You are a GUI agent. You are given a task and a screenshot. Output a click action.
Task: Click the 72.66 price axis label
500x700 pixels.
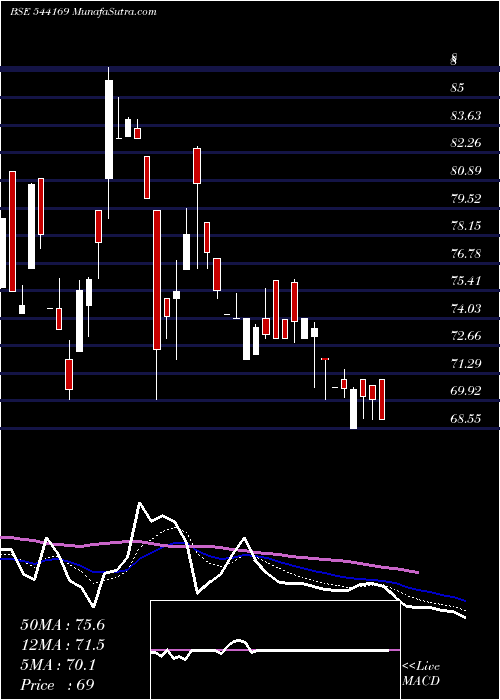click(x=466, y=336)
